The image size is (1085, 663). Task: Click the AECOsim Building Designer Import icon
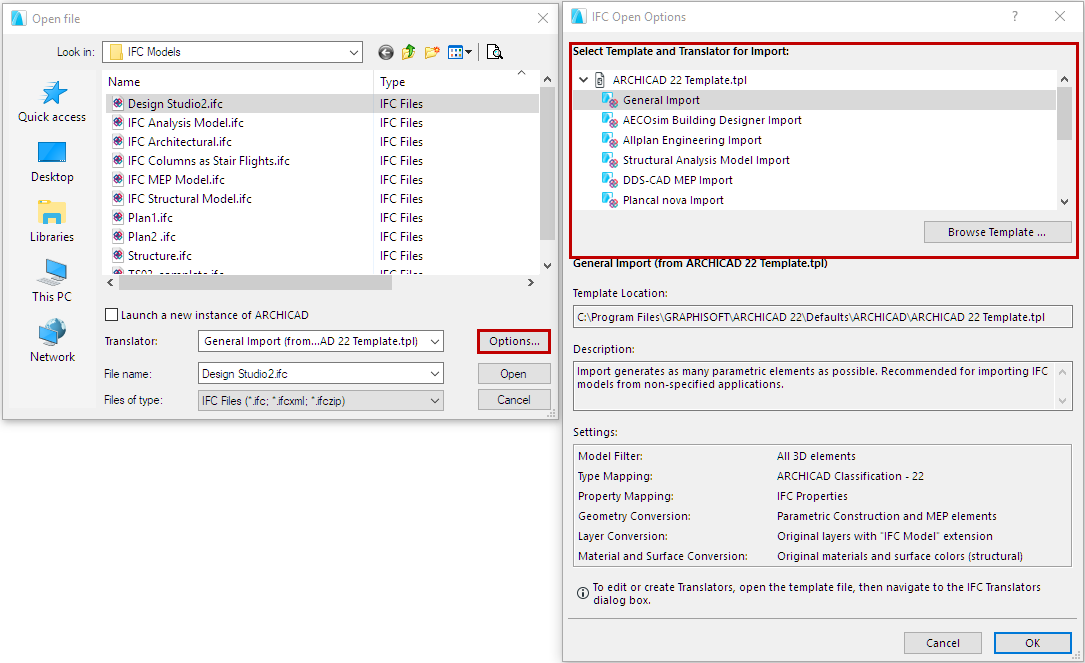pyautogui.click(x=610, y=120)
